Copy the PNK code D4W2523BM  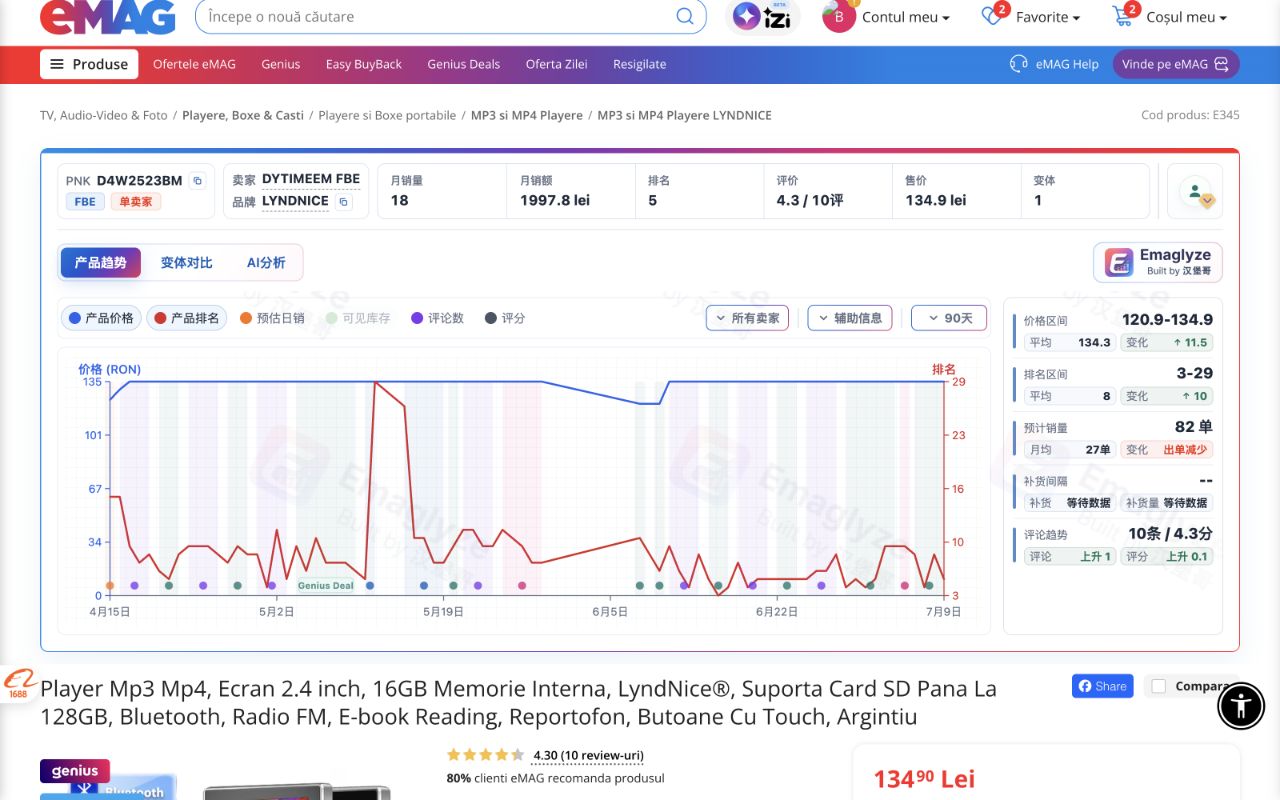[197, 181]
